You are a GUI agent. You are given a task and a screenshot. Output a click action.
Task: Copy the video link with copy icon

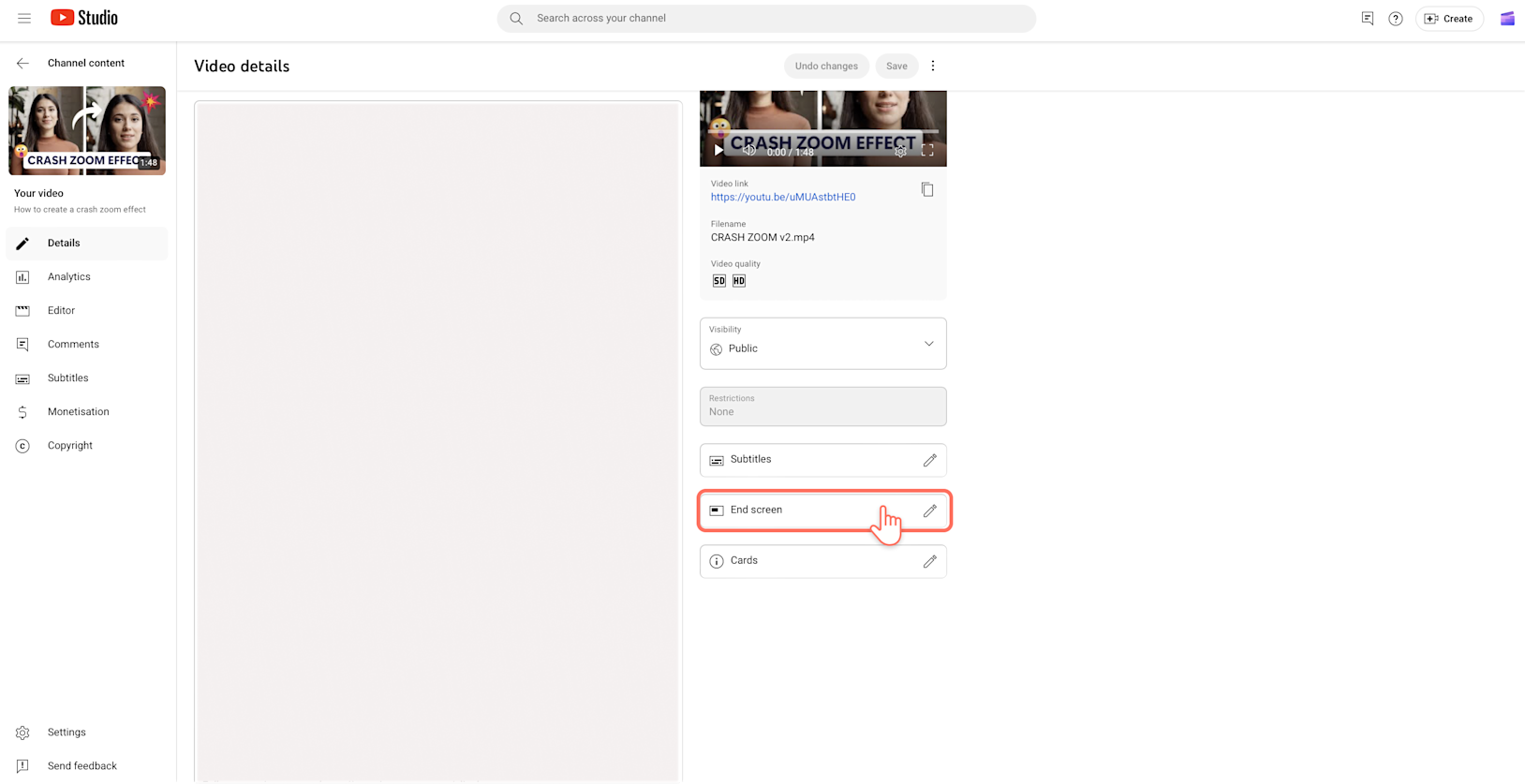[927, 190]
